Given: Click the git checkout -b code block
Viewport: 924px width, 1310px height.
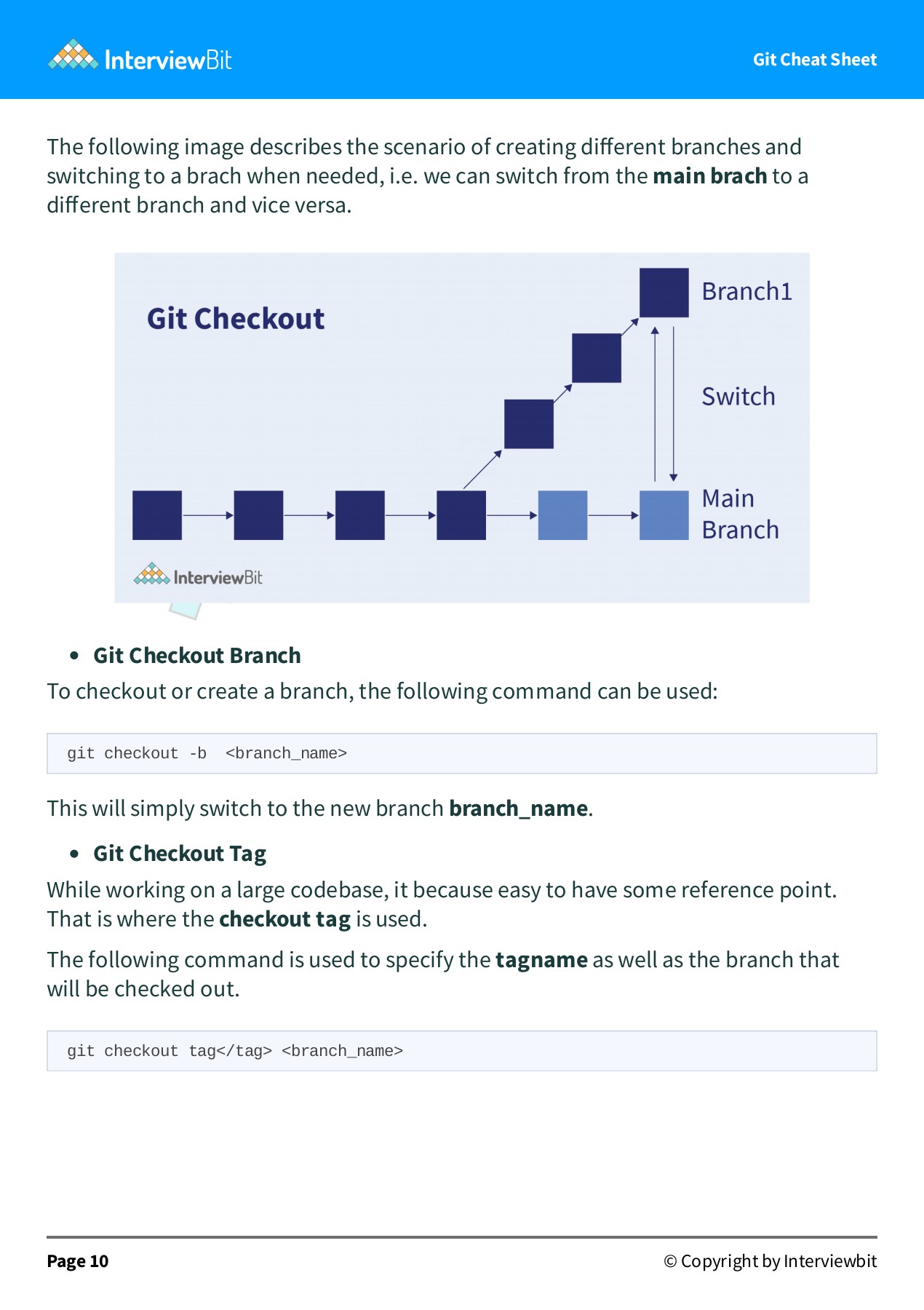Looking at the screenshot, I should point(461,753).
